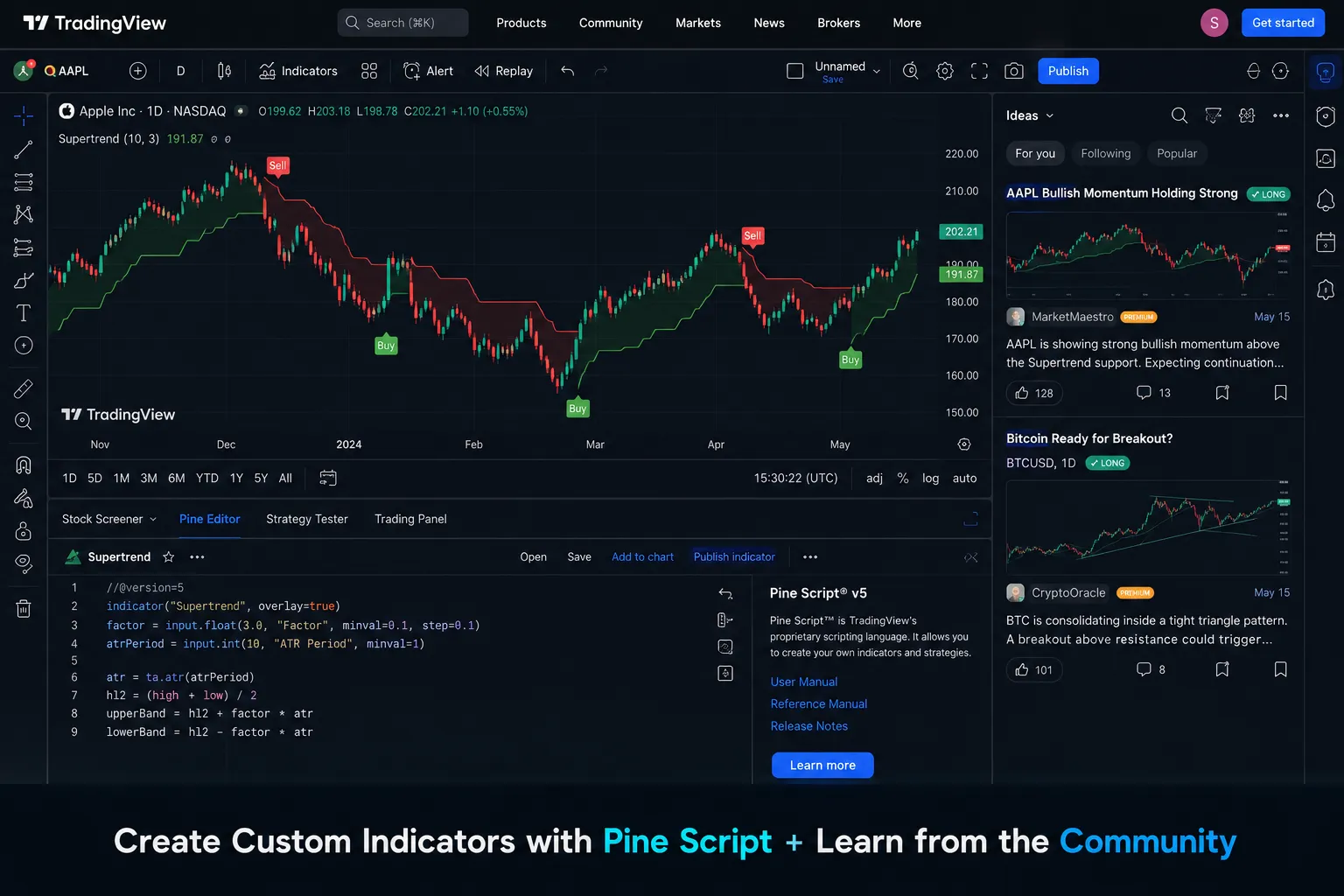The image size is (1344, 896).
Task: Start bar Replay mode
Action: tap(504, 71)
